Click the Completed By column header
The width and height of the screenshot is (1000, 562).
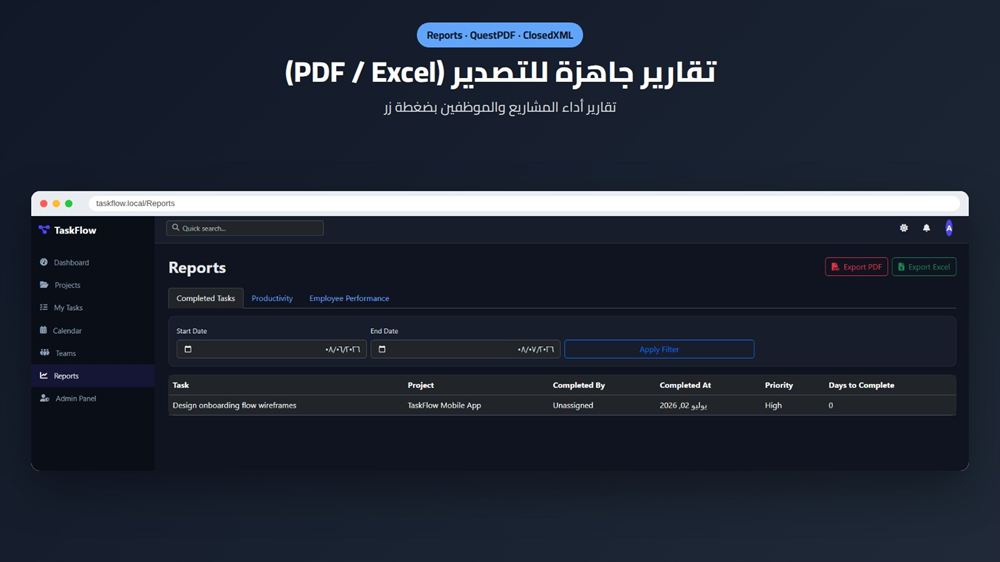578,385
